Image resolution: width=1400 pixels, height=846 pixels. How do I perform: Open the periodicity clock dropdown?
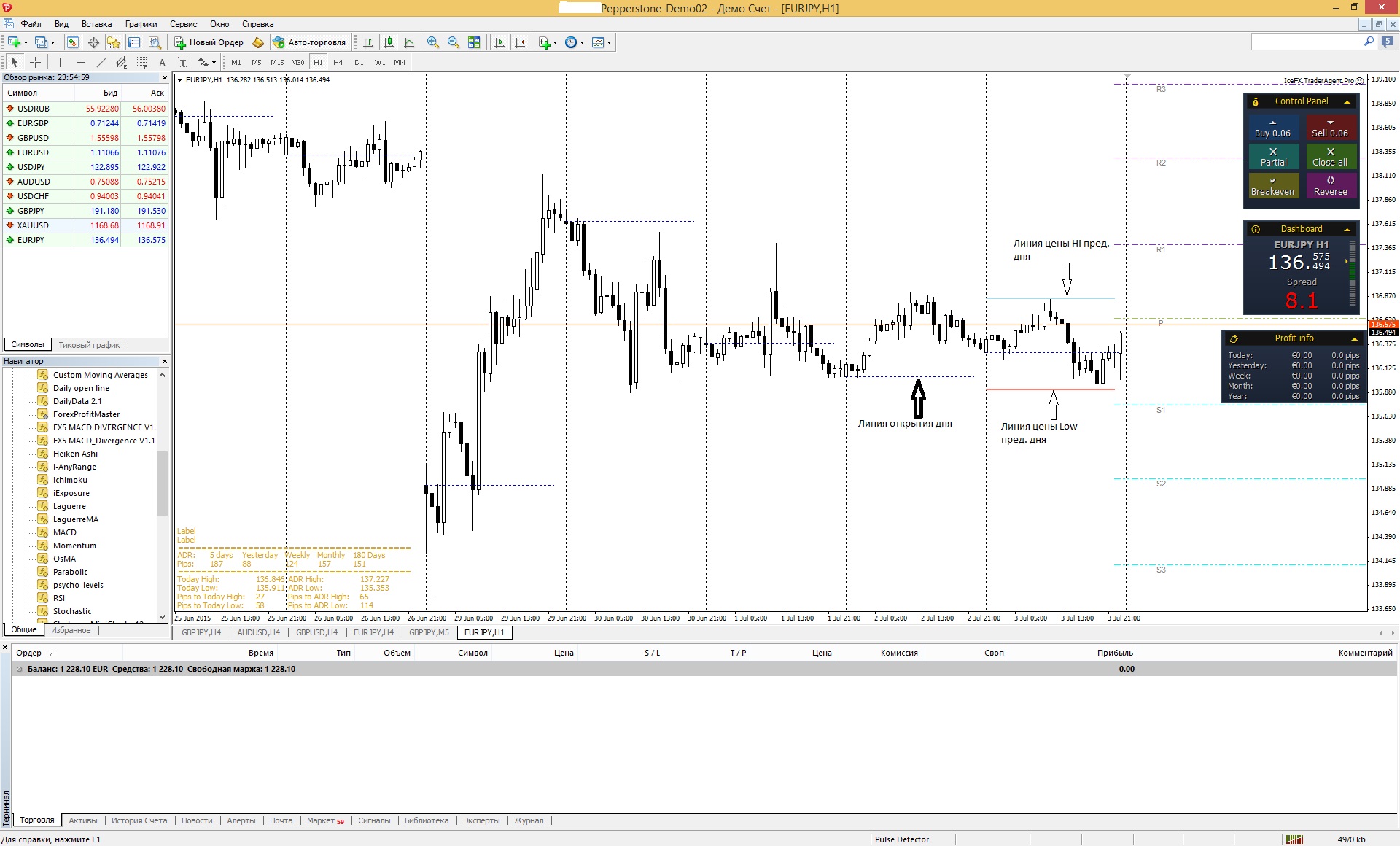[x=575, y=42]
